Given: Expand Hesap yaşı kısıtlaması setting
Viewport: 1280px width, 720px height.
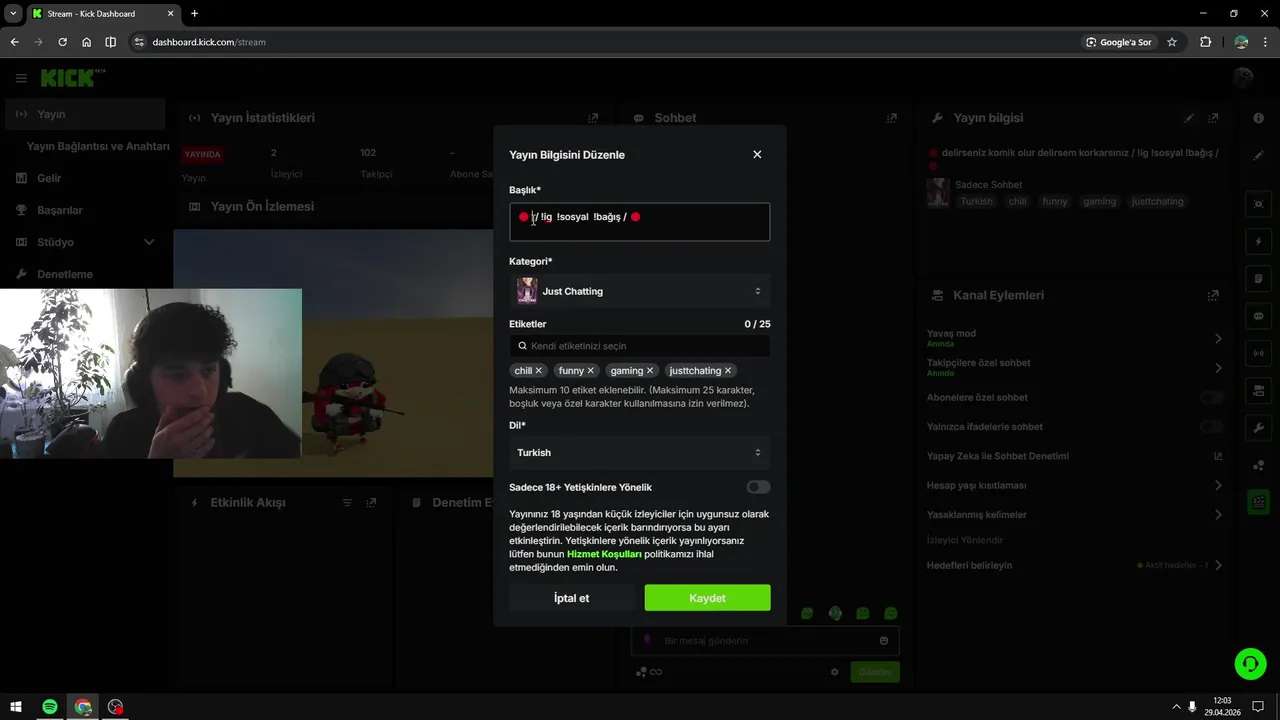Looking at the screenshot, I should tap(1218, 485).
